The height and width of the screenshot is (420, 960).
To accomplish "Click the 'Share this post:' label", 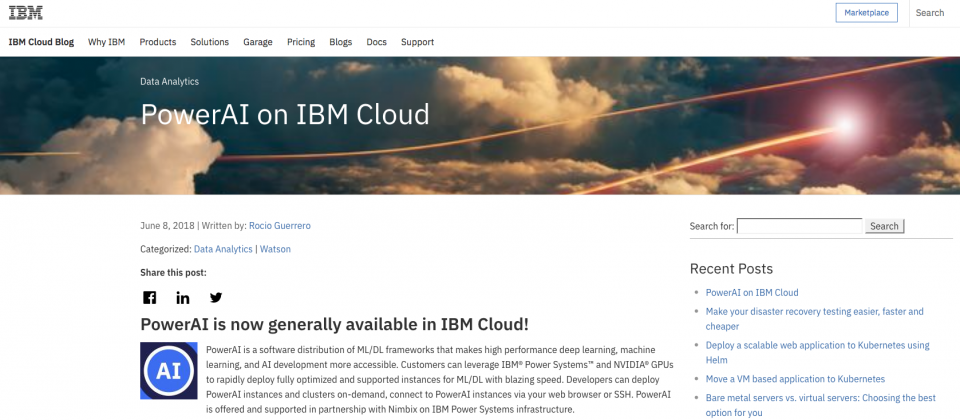I will click(x=173, y=272).
